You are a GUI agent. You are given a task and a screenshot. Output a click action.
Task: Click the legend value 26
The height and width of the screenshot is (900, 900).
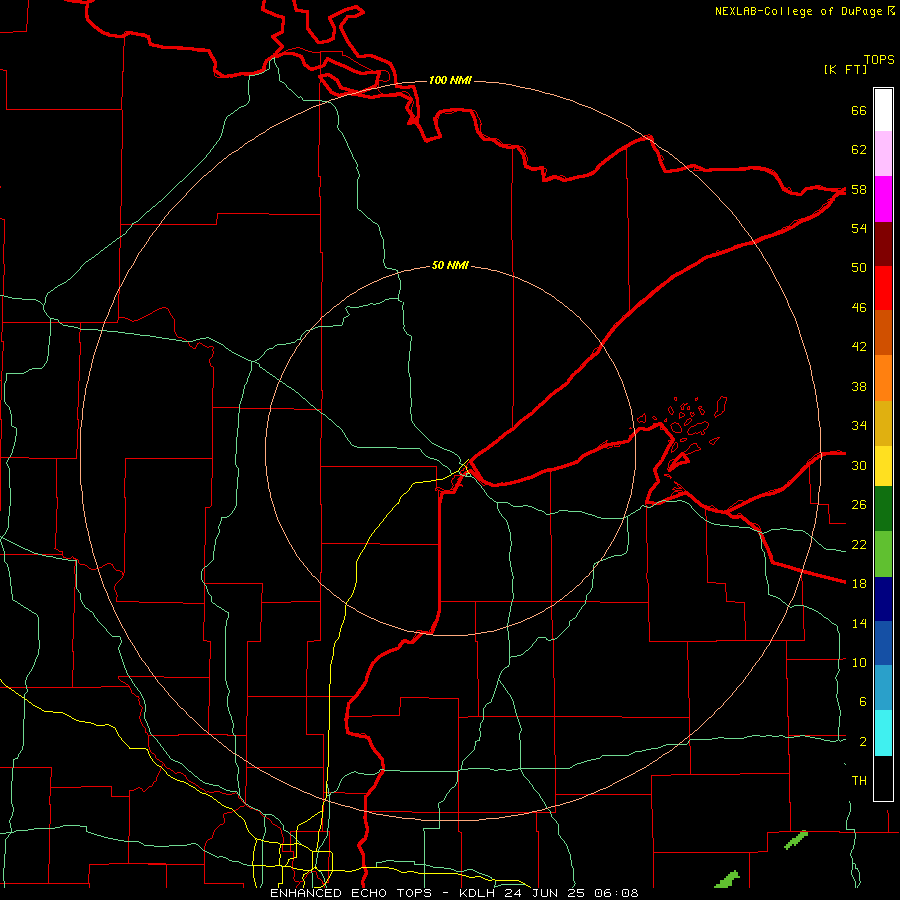(859, 505)
